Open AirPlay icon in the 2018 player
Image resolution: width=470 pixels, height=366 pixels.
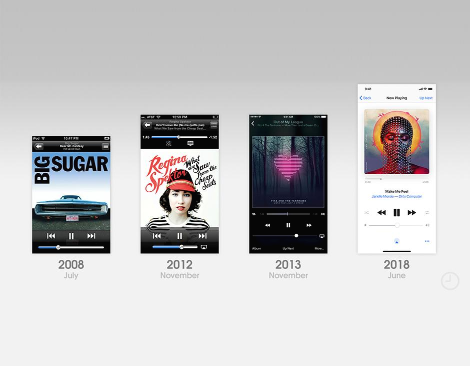397,241
